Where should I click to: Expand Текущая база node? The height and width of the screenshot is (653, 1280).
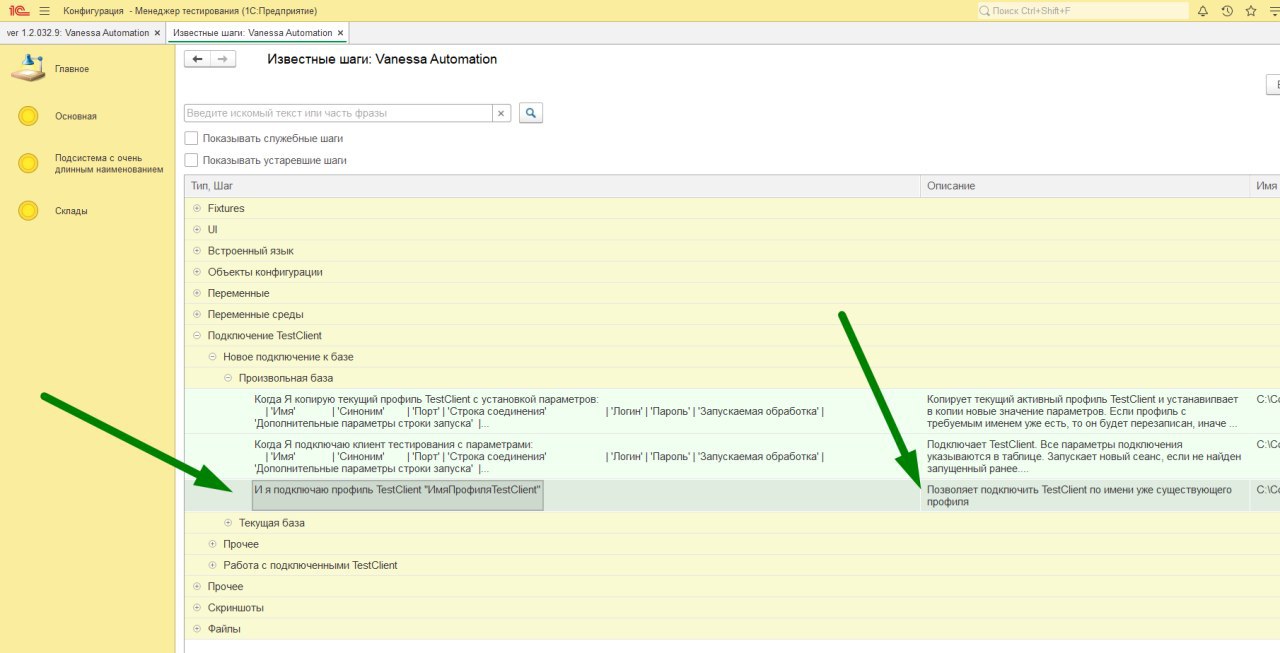[x=228, y=523]
